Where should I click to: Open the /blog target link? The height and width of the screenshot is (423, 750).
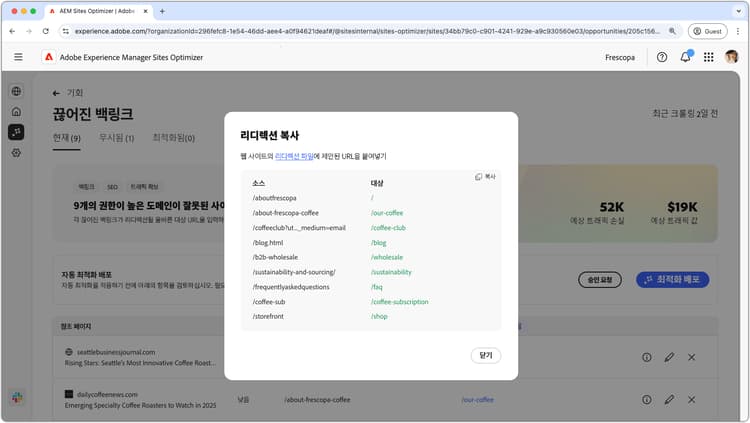tap(378, 243)
